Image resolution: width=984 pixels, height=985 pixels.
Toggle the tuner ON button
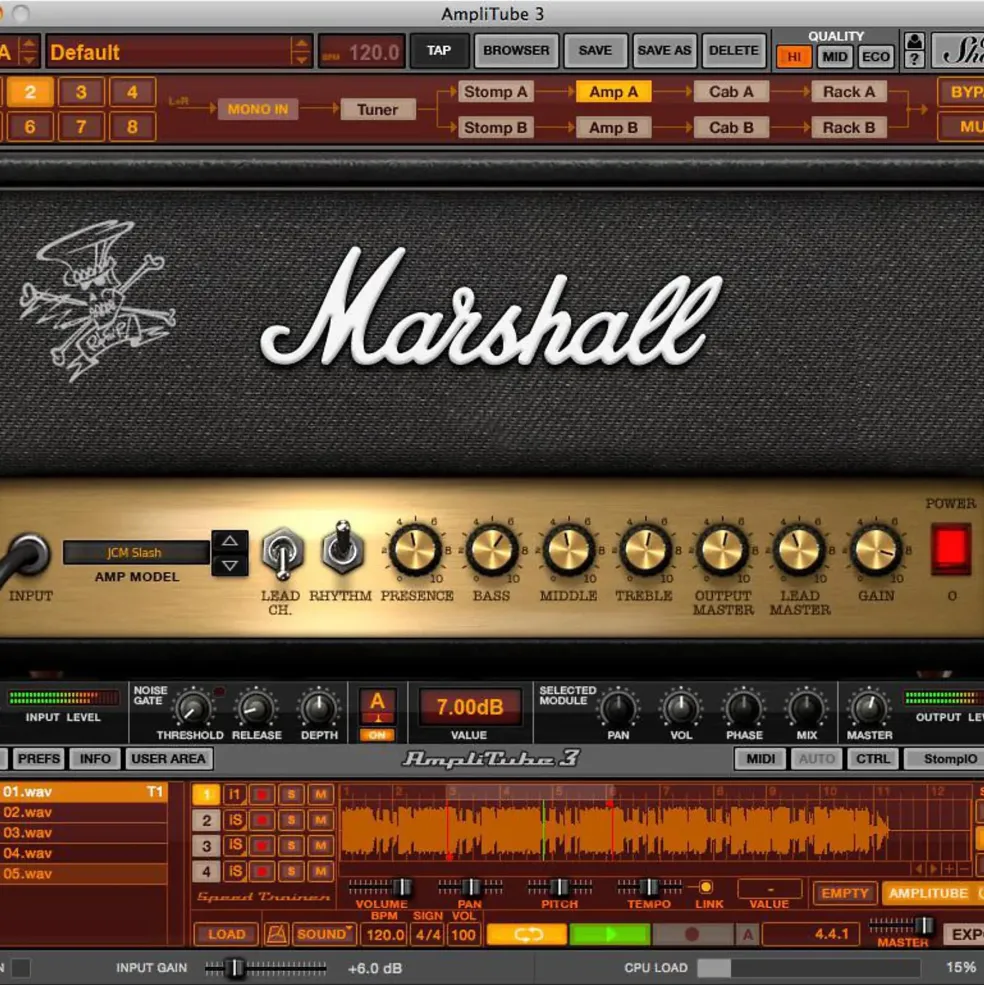[377, 734]
